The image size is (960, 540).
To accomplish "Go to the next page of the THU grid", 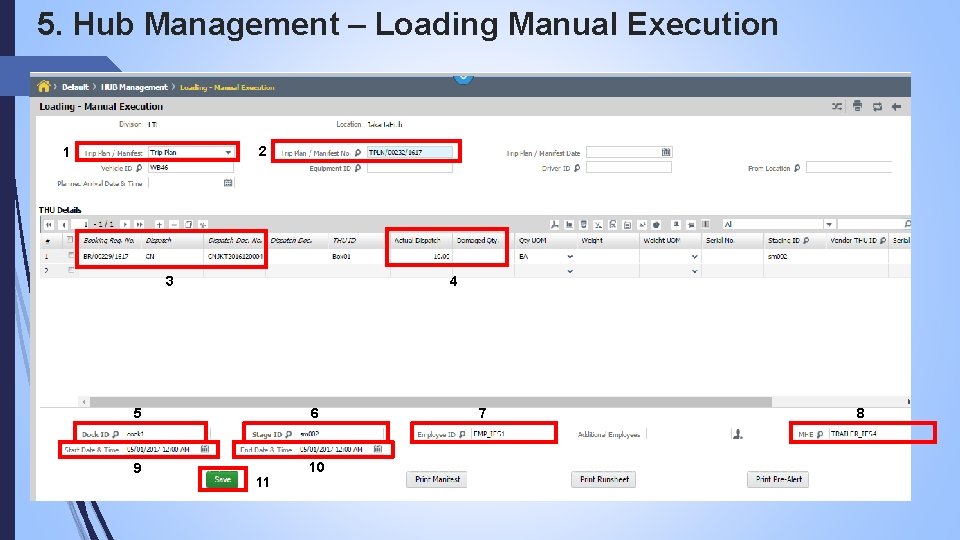I will pos(125,225).
